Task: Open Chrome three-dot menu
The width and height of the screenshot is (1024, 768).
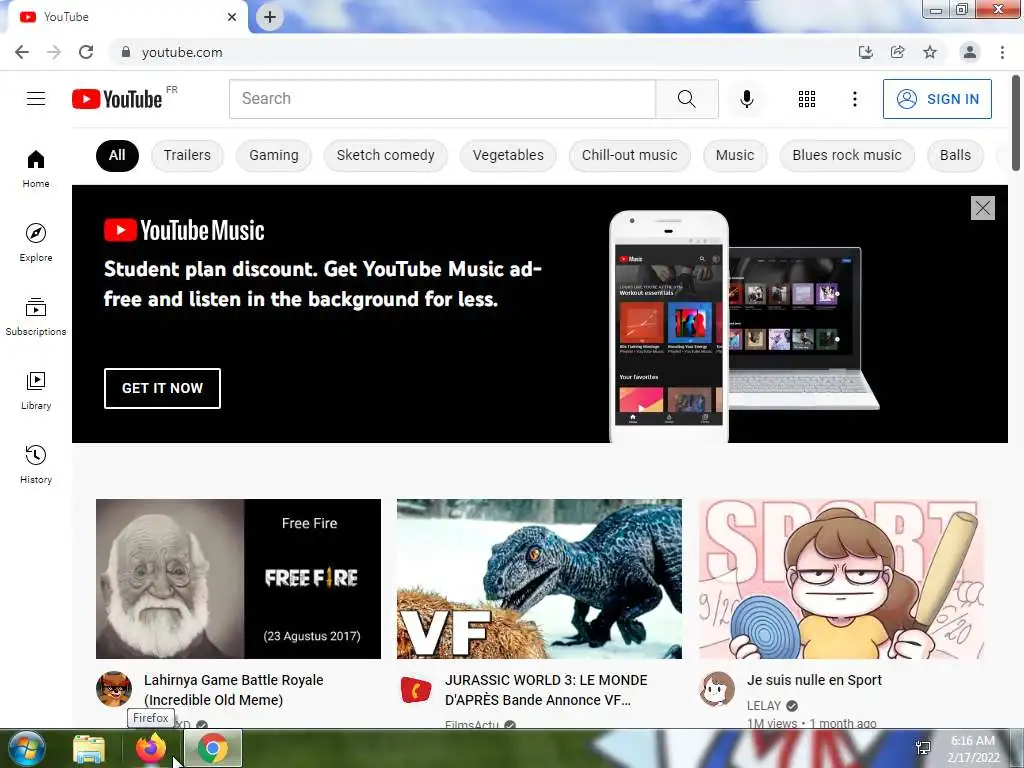Action: [x=1002, y=52]
